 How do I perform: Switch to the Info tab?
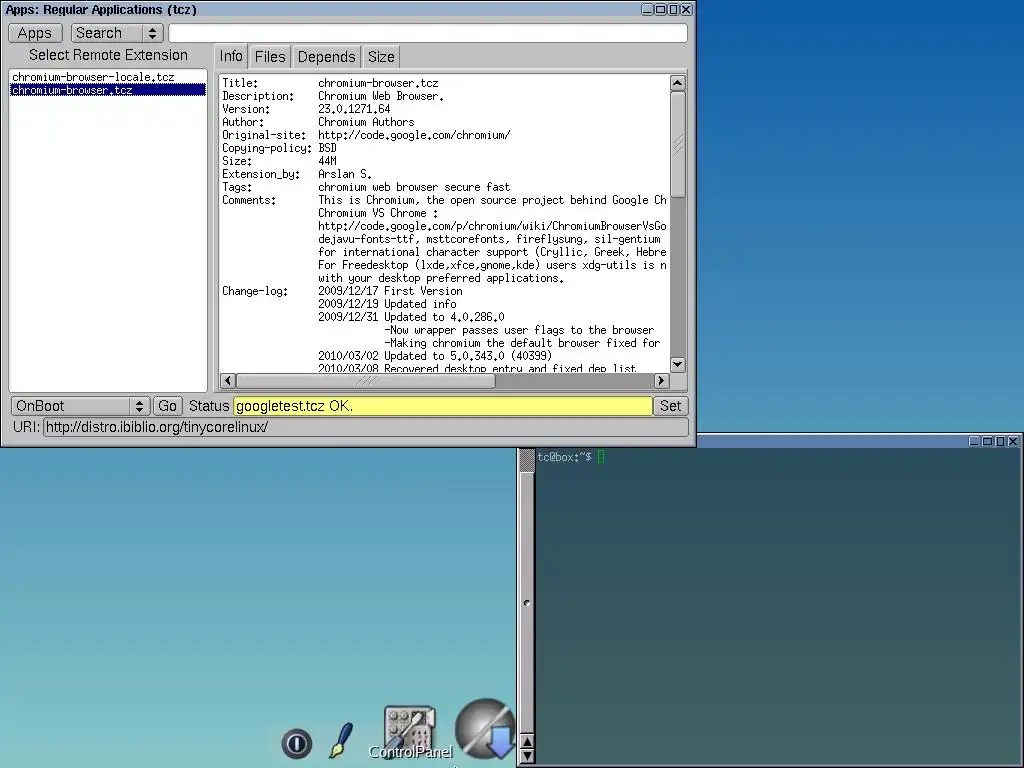click(x=231, y=57)
